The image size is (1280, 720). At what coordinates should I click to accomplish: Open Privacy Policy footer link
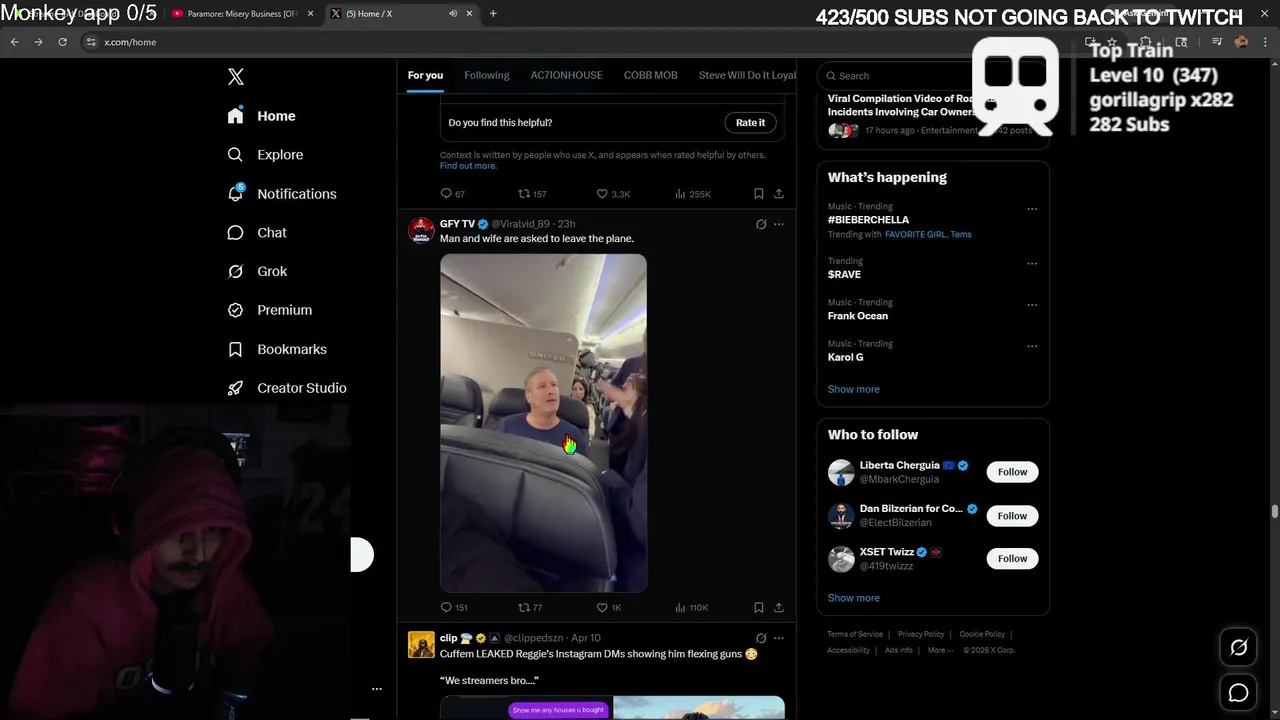pyautogui.click(x=921, y=634)
